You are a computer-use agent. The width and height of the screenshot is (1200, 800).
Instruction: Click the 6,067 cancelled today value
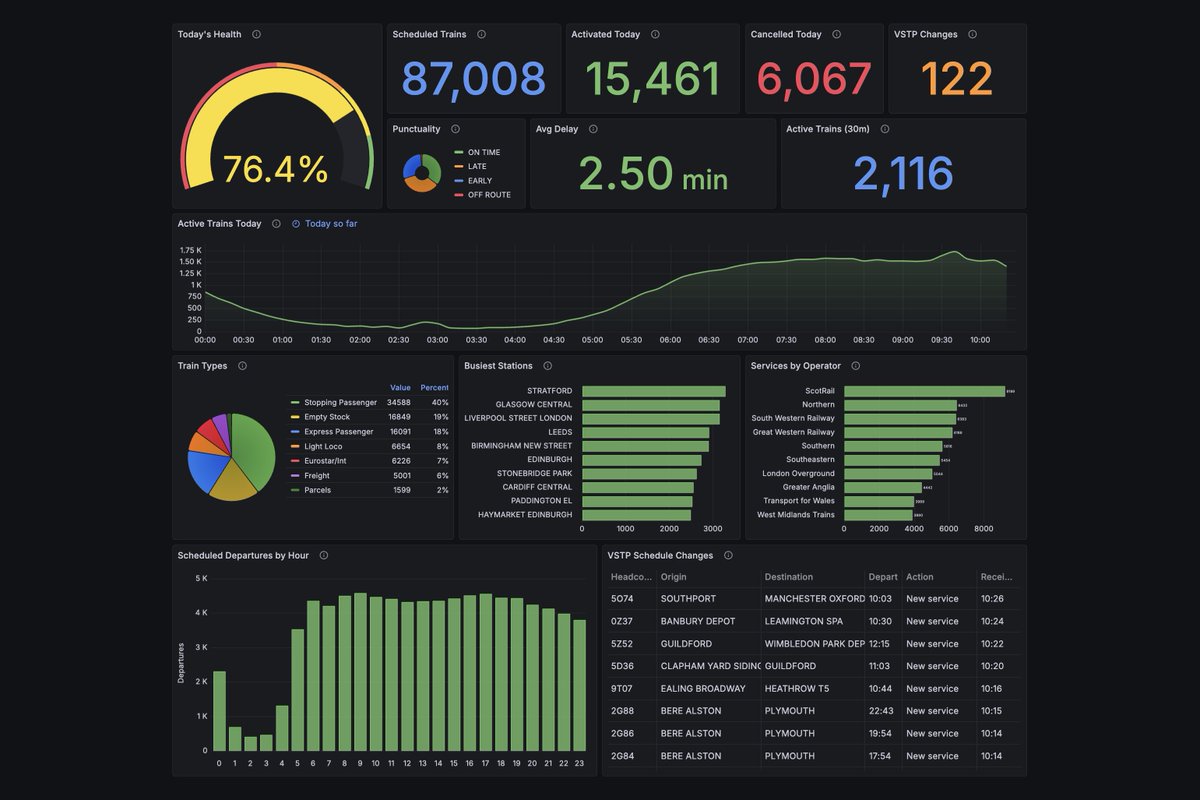point(814,79)
